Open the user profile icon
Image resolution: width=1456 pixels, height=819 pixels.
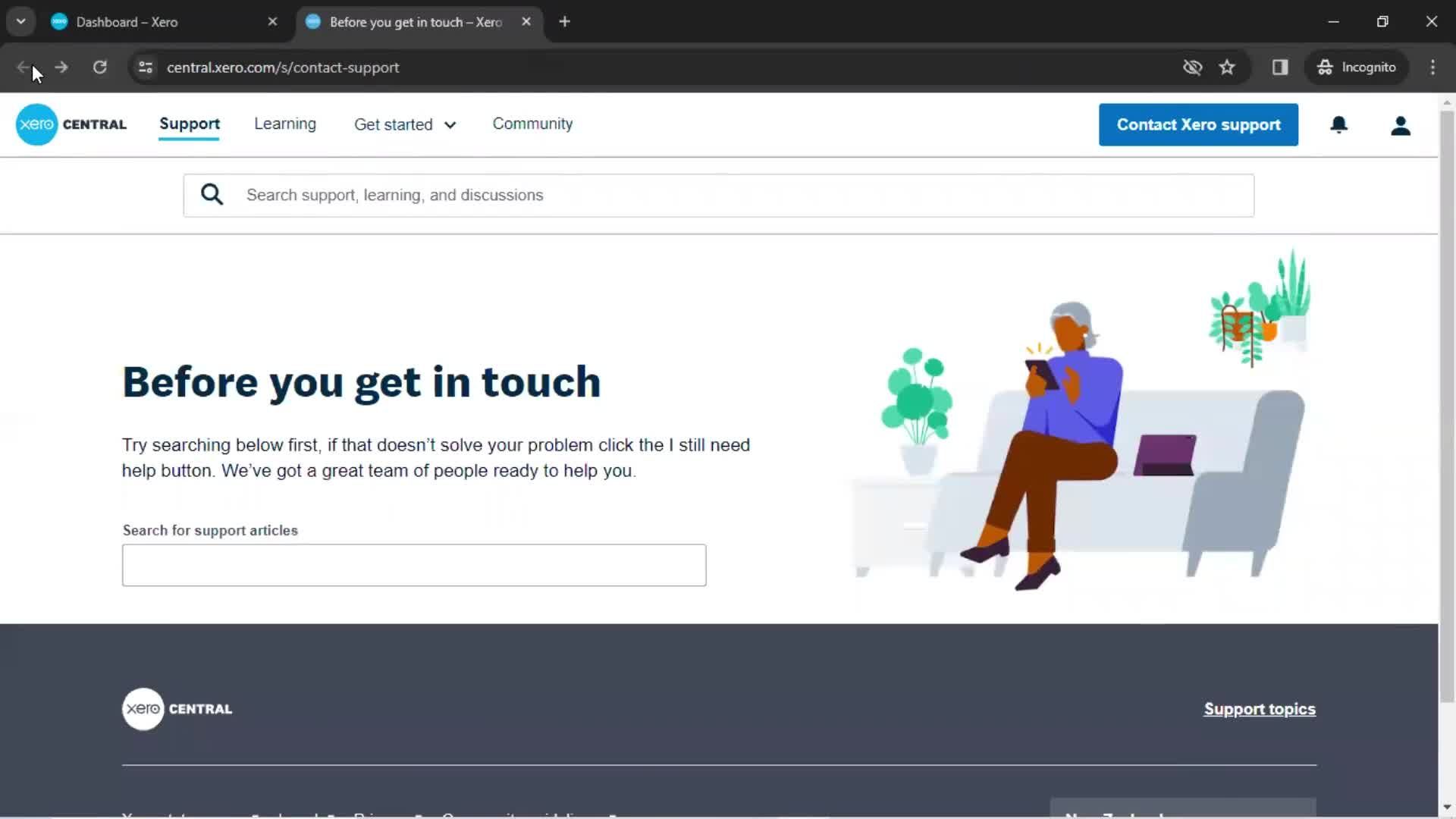[x=1400, y=125]
